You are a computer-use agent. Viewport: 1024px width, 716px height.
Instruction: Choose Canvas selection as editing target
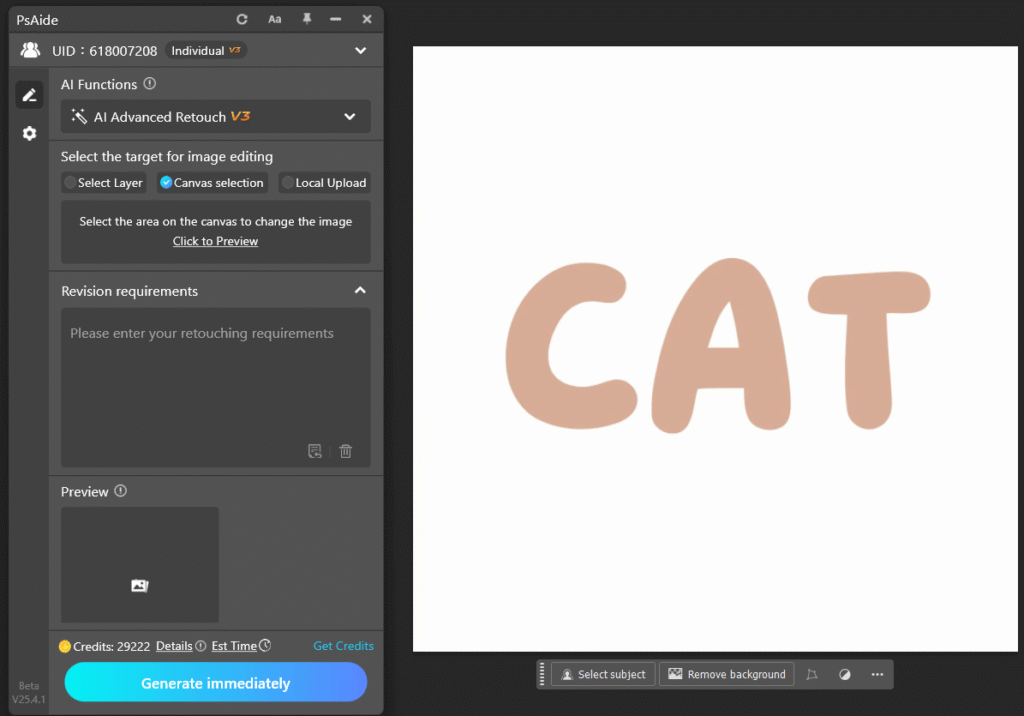(x=212, y=183)
